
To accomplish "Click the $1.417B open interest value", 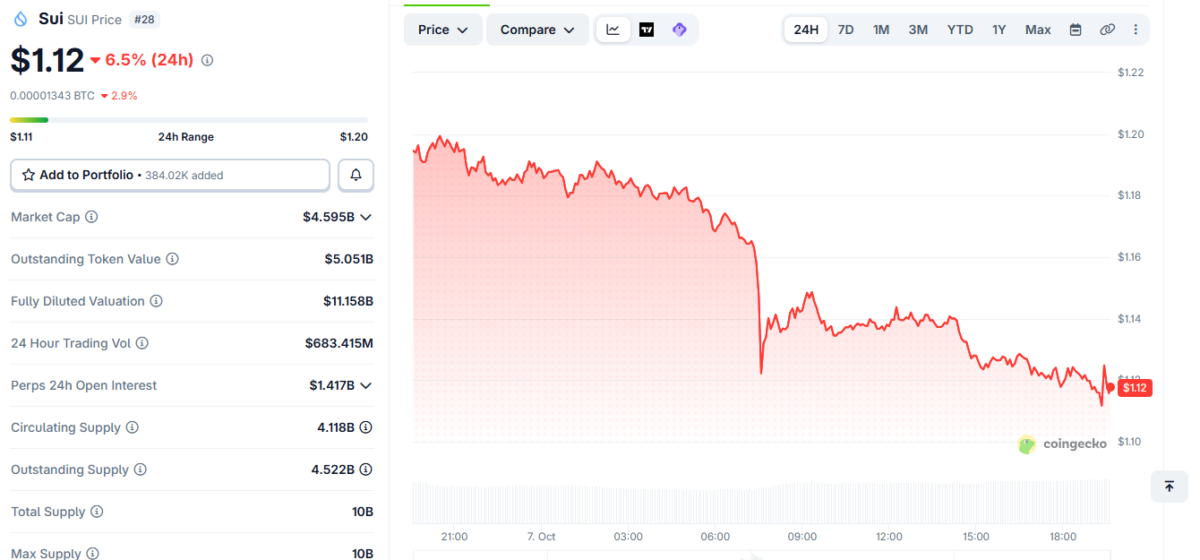I will (x=332, y=385).
